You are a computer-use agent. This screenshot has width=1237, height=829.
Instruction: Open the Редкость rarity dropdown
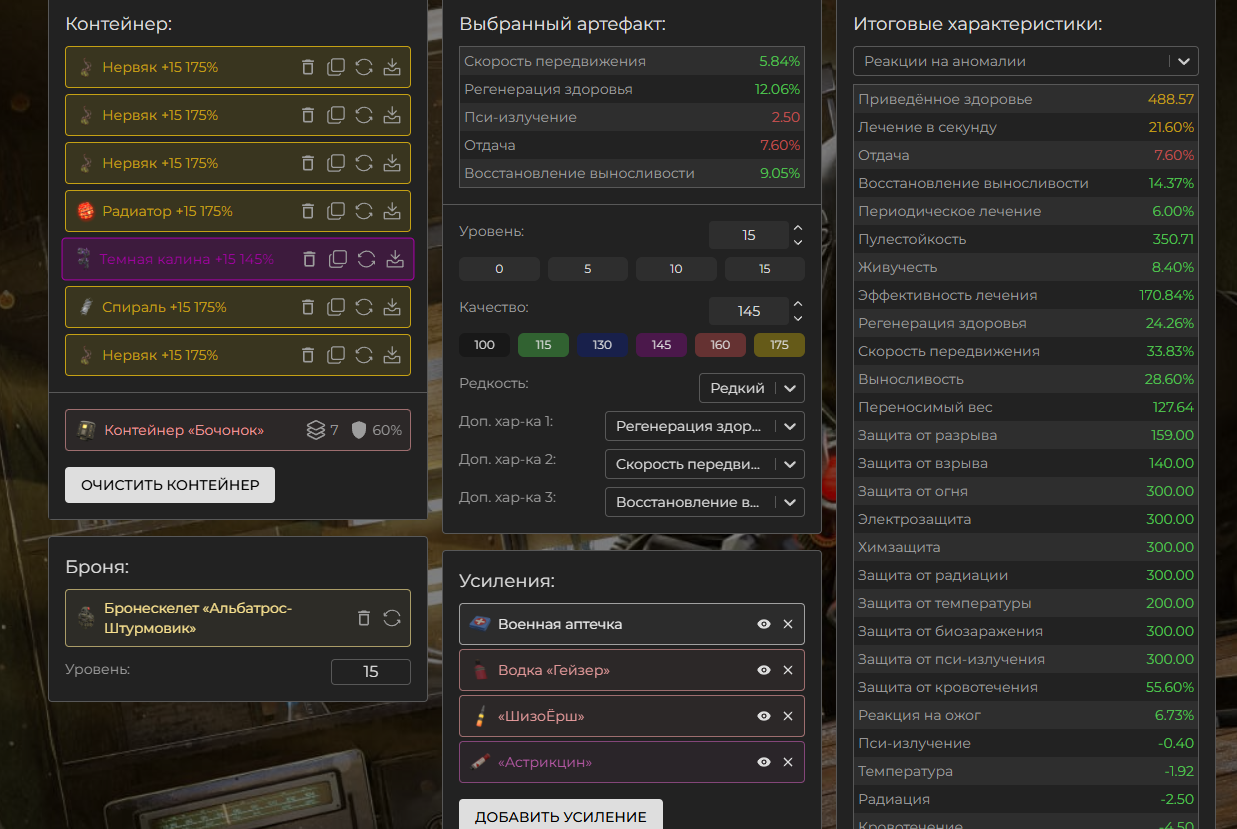point(751,388)
